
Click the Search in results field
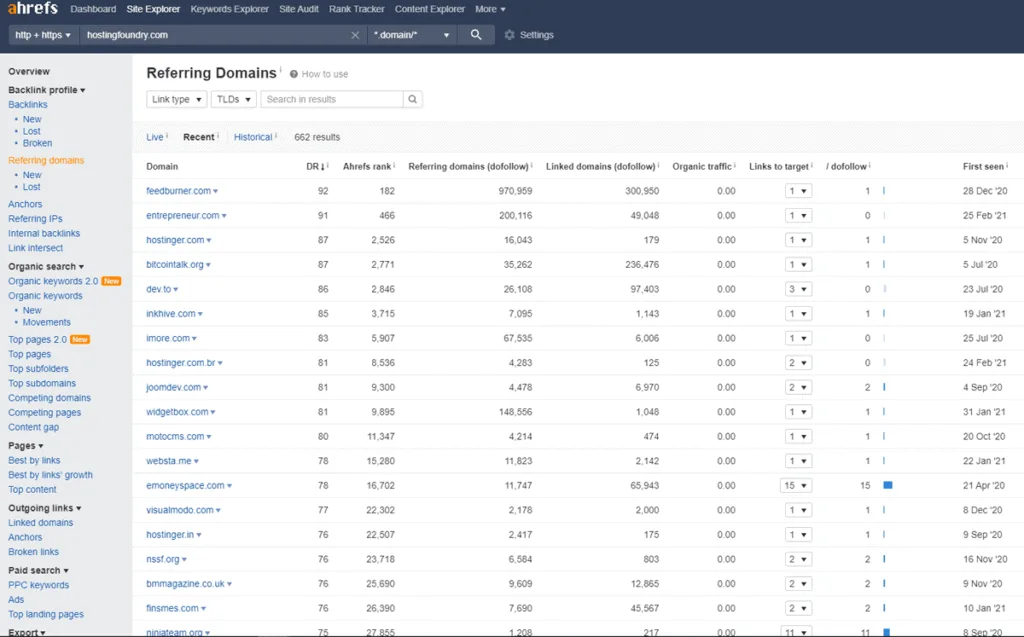[x=332, y=99]
